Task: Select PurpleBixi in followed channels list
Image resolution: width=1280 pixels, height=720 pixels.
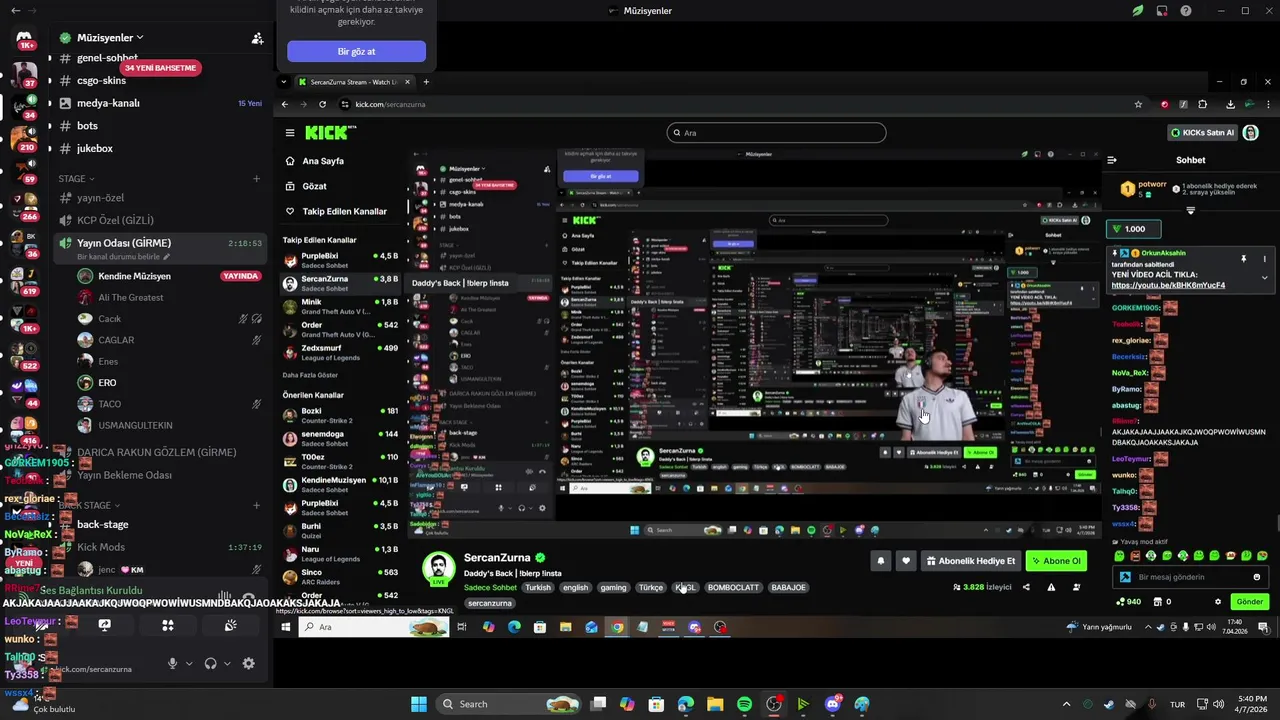Action: pos(340,260)
